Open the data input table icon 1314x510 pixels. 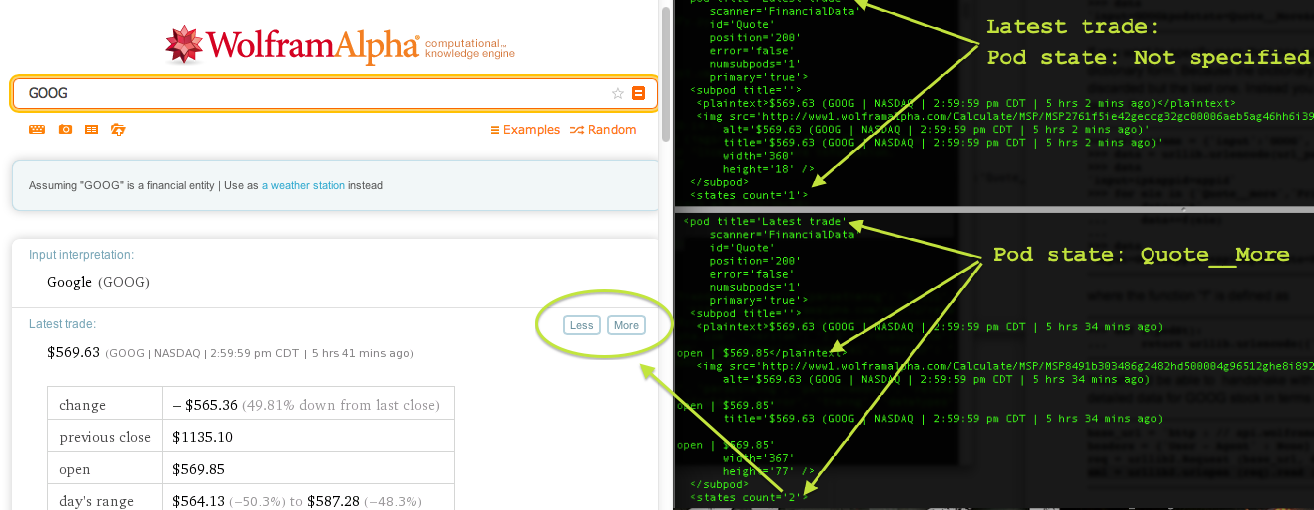[91, 130]
